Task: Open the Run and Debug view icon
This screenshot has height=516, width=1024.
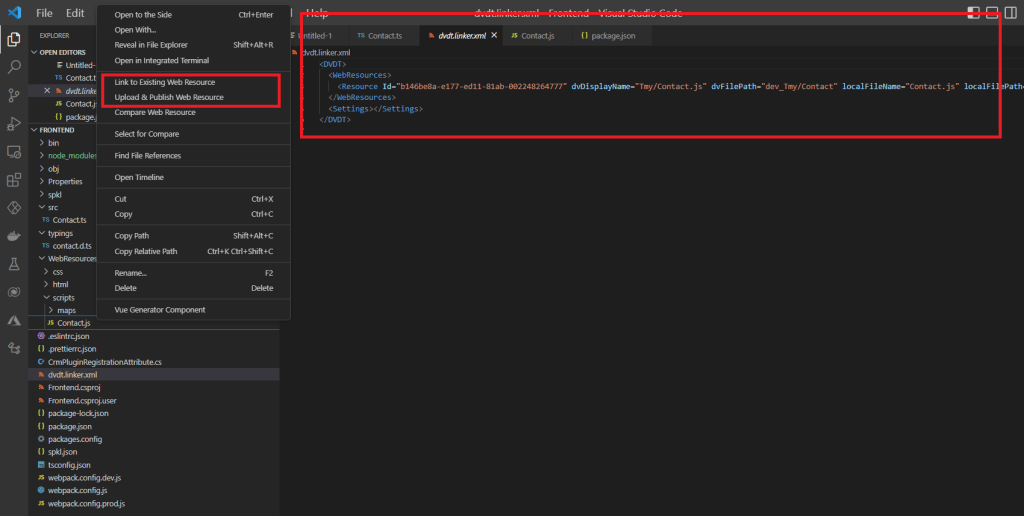Action: pyautogui.click(x=14, y=123)
